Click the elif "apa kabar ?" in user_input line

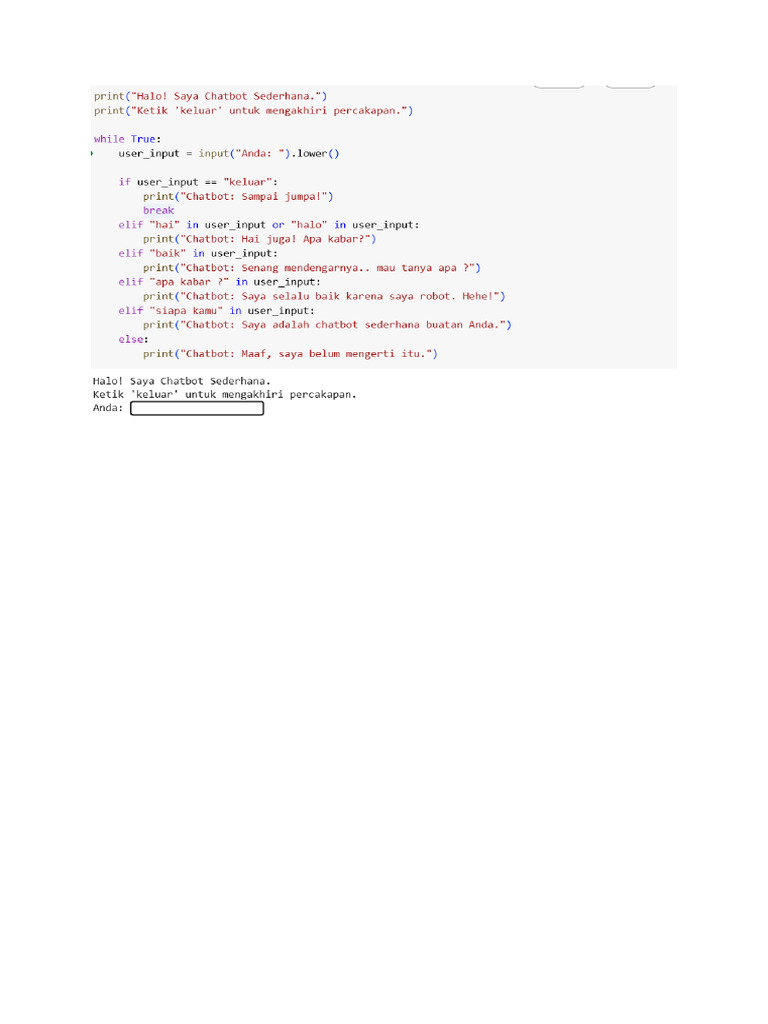coord(219,282)
